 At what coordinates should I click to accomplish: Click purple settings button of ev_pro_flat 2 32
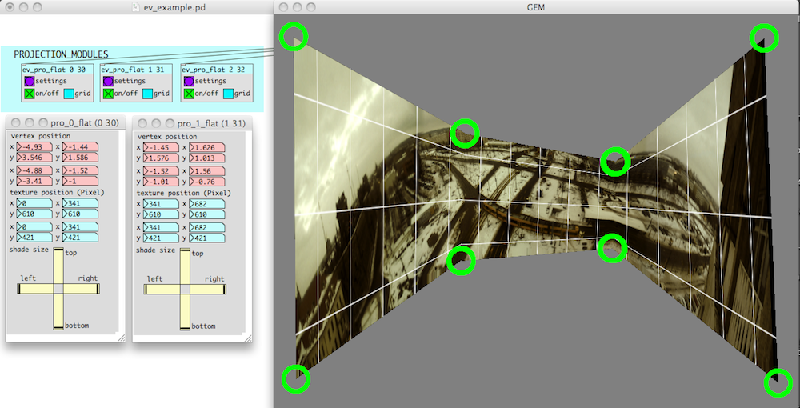pyautogui.click(x=187, y=80)
